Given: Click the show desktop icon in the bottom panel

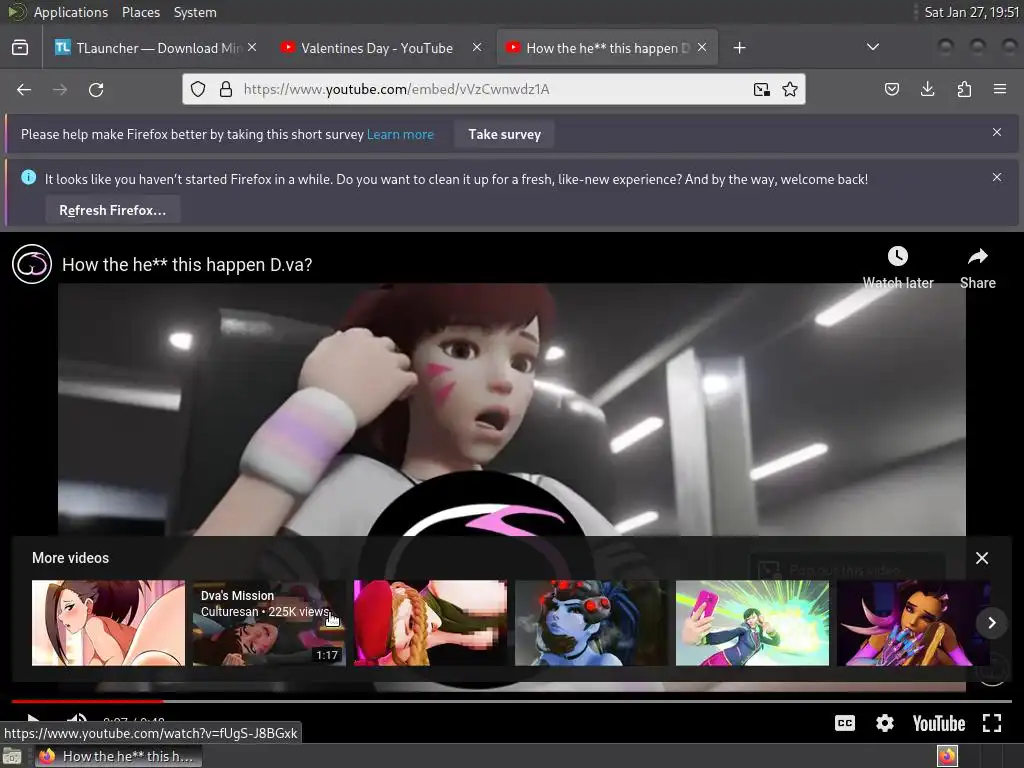Looking at the screenshot, I should 12,756.
